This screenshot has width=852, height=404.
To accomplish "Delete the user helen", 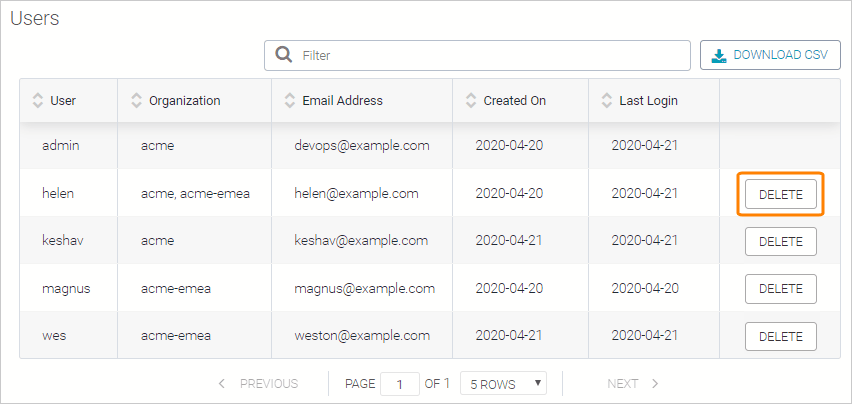I will click(x=780, y=194).
